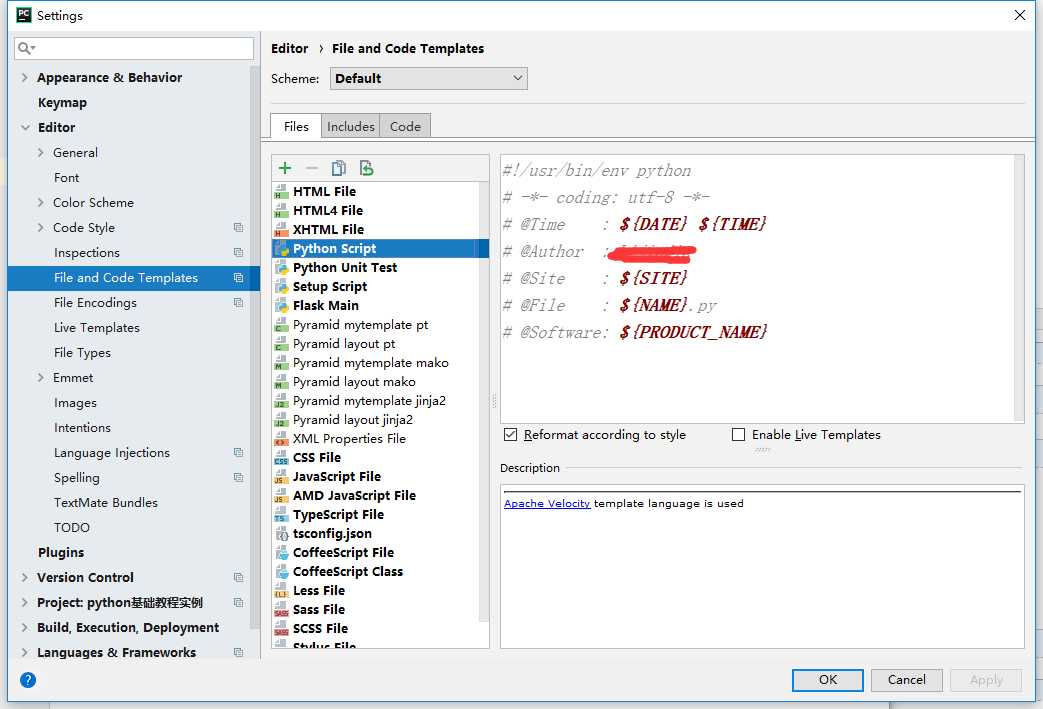This screenshot has width=1043, height=709.
Task: Open TextMate Bundles settings
Action: click(106, 503)
